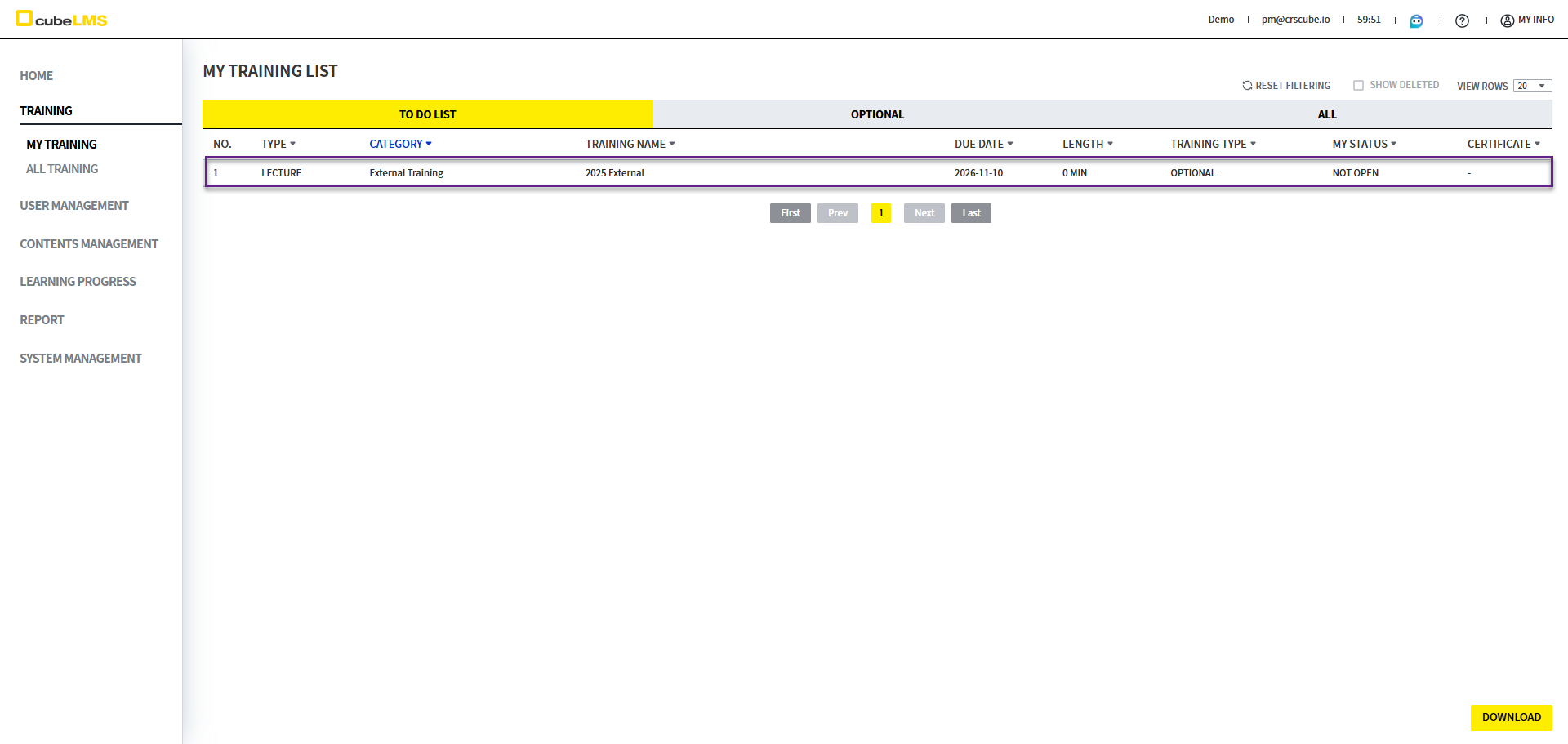Screen dimensions: 1568x744
Task: Switch to the Optional tab
Action: (877, 114)
